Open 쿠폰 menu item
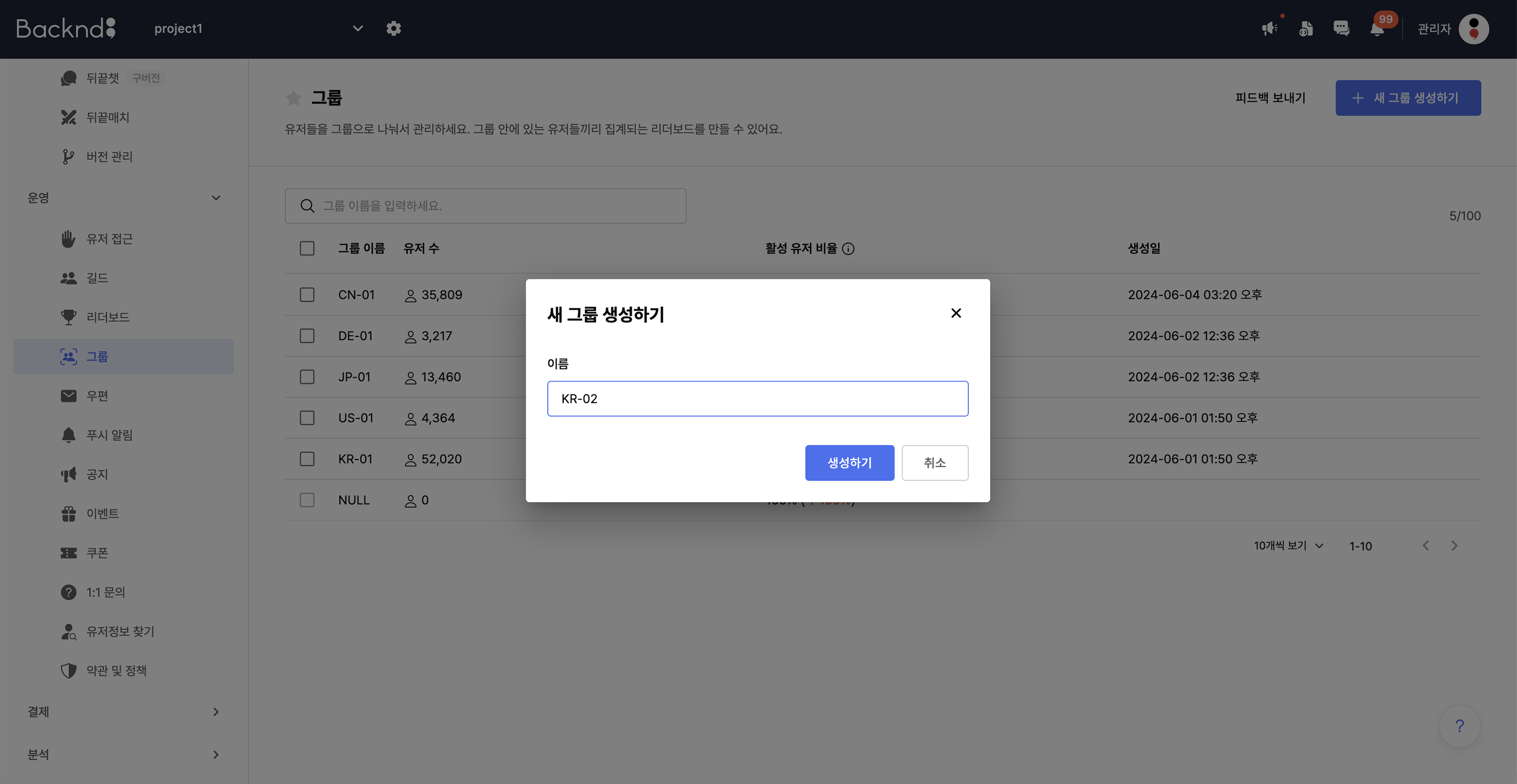 tap(124, 553)
